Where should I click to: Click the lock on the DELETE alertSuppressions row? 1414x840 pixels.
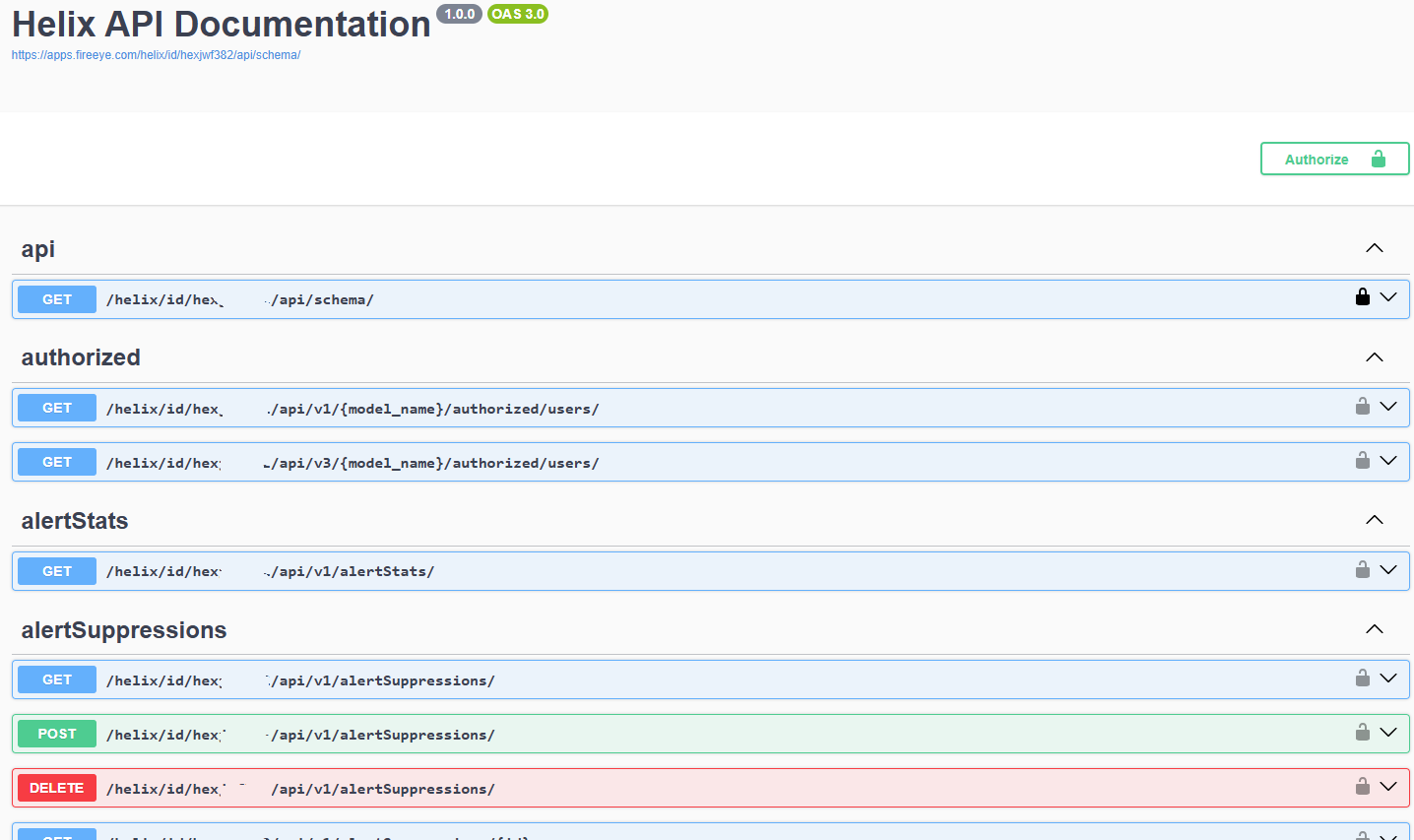click(1363, 786)
